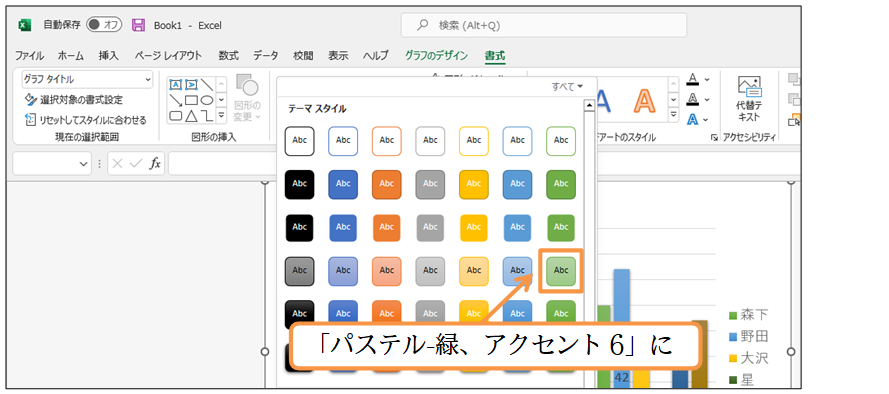This screenshot has height=394, width=889.
Task: Select the rectangle shape
Action: click(x=191, y=100)
